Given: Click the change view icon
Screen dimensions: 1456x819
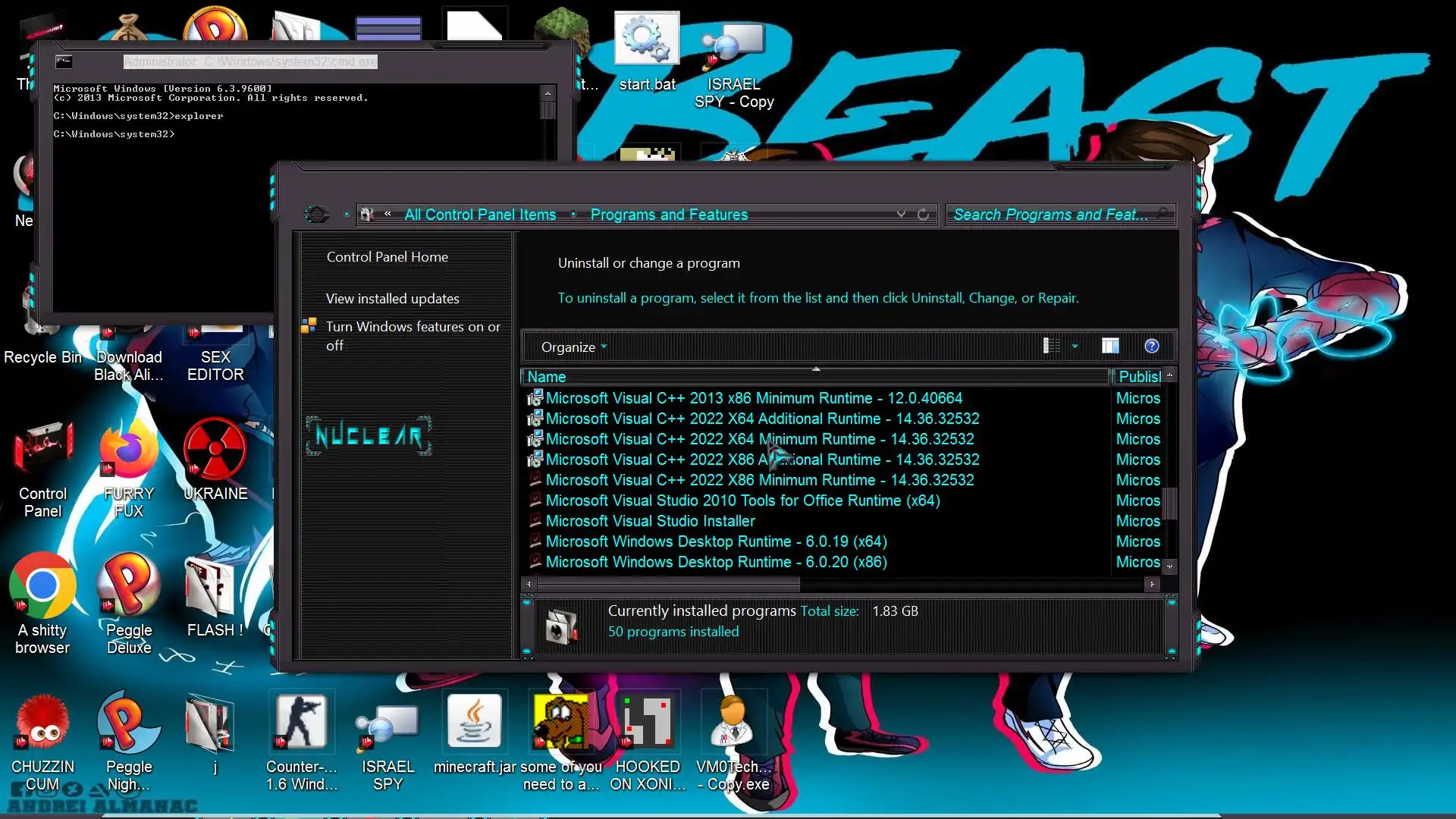Looking at the screenshot, I should pos(1051,347).
